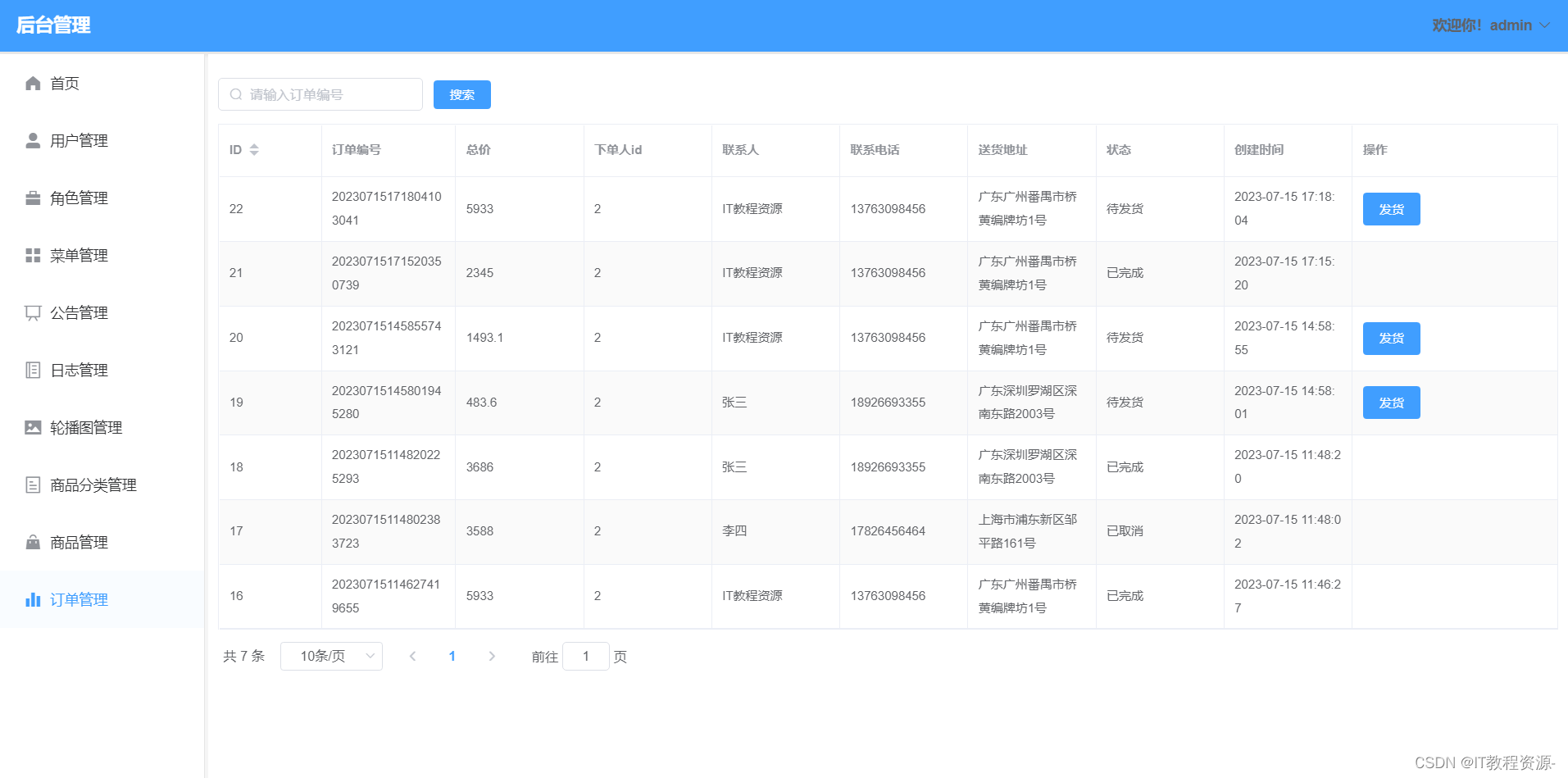Viewport: 1568px width, 778px height.
Task: Click contact 李四
Action: 734,531
